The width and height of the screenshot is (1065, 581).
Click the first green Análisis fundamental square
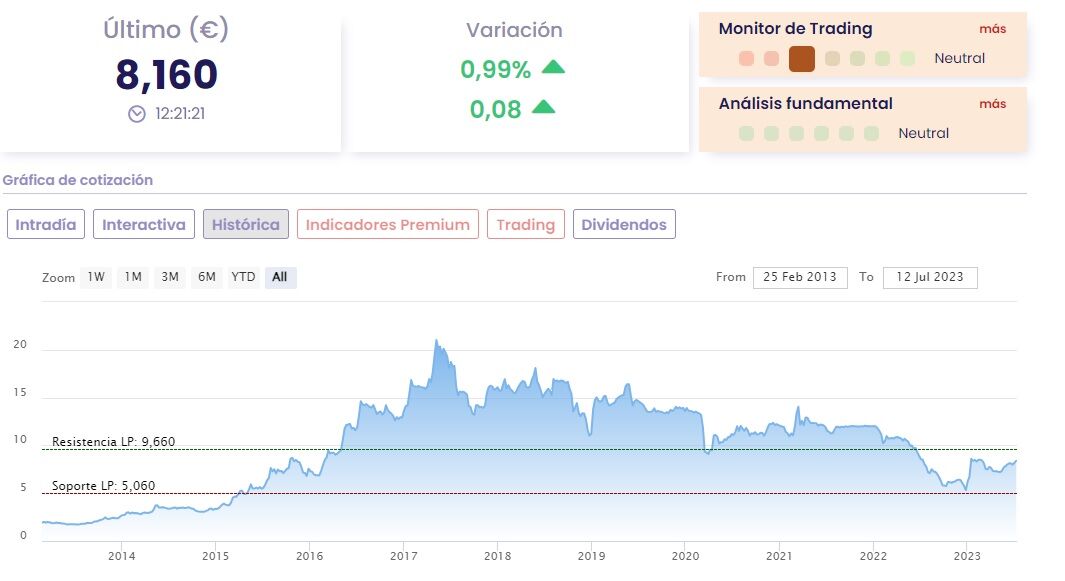click(746, 133)
